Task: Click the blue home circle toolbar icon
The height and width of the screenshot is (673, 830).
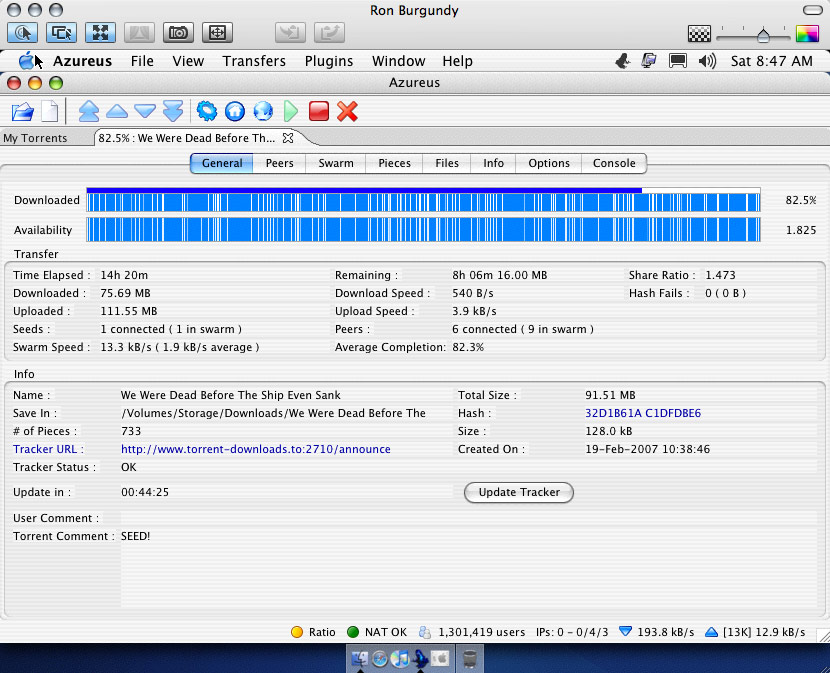Action: coord(235,112)
